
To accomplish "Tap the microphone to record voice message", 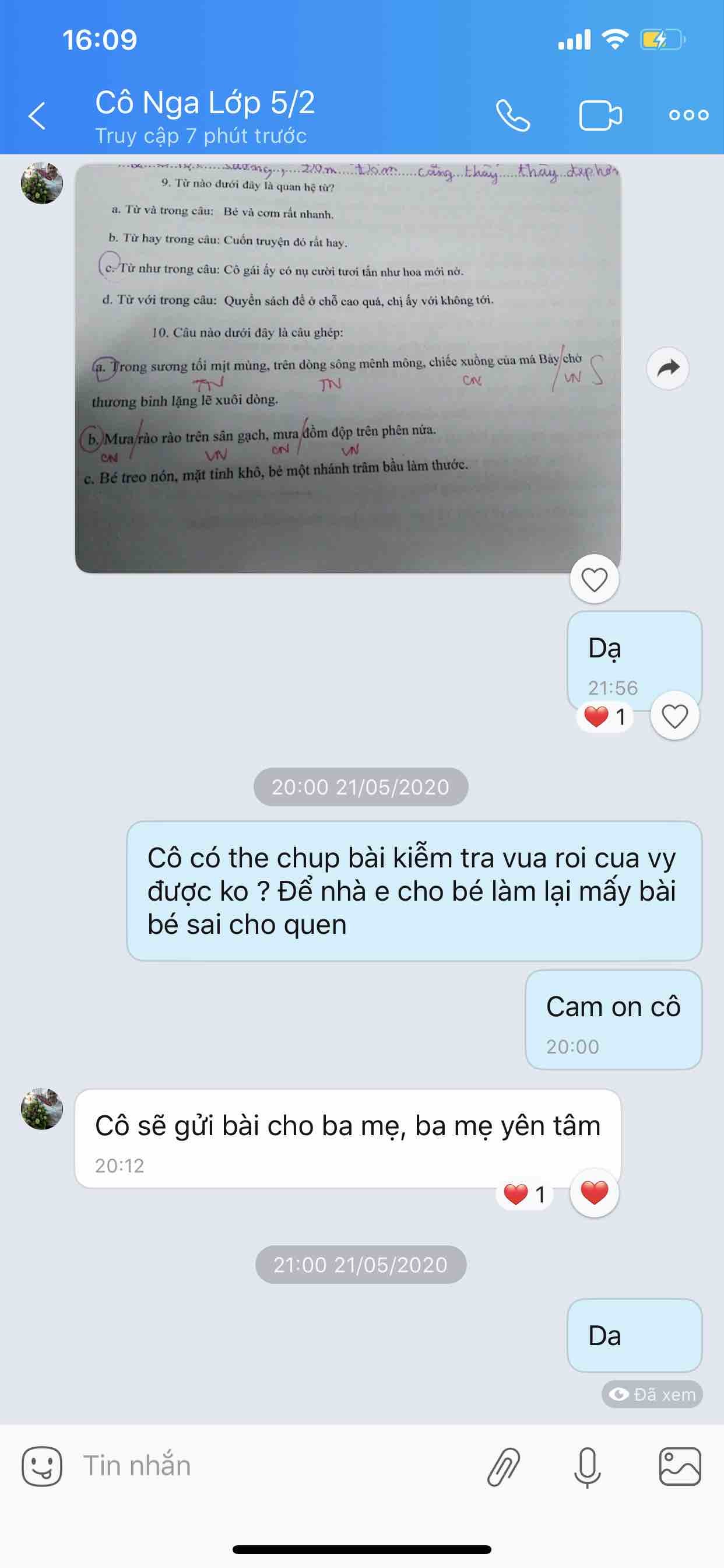I will (x=588, y=1467).
